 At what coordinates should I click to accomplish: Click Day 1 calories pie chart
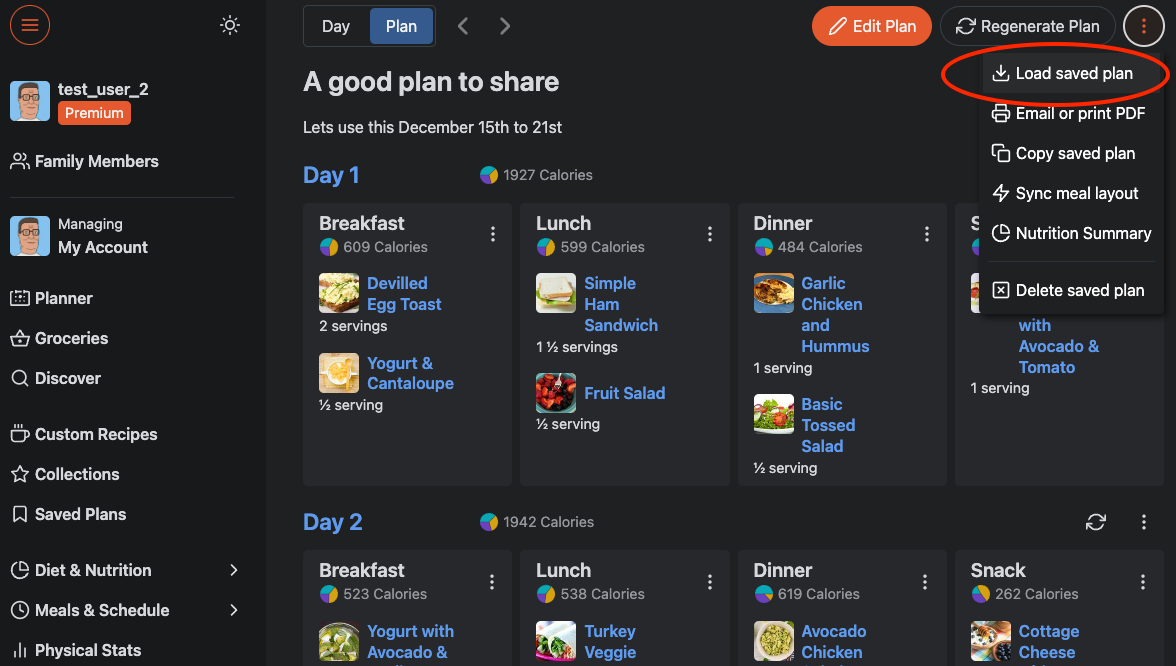point(489,175)
